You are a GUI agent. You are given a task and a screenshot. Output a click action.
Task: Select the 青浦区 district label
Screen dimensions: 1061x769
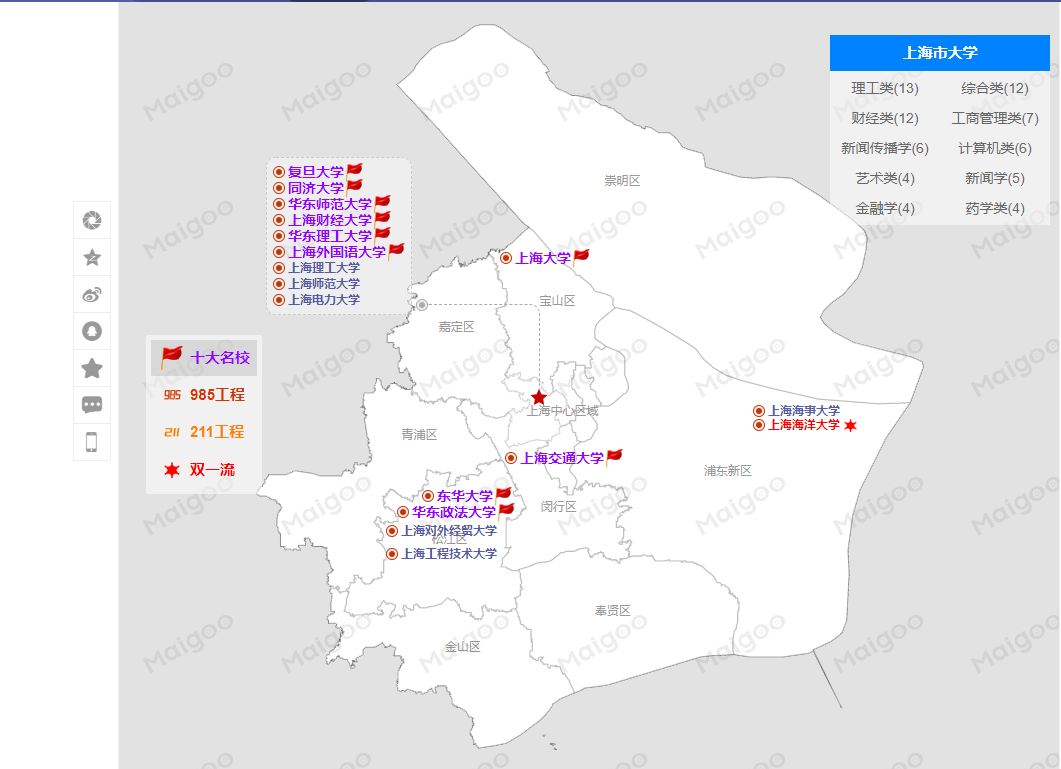[419, 435]
